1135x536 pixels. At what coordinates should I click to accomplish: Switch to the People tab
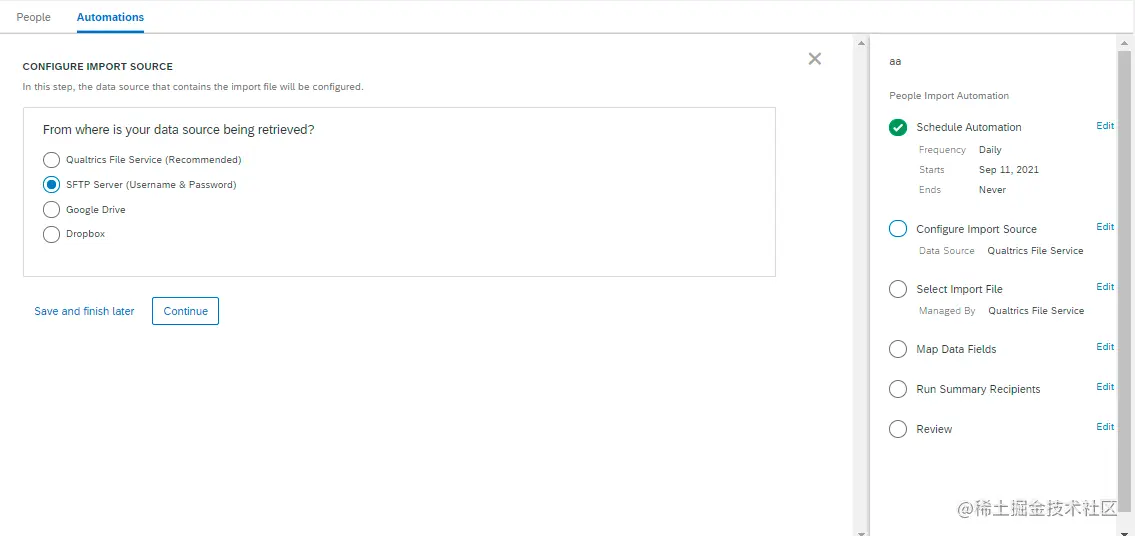click(x=33, y=17)
